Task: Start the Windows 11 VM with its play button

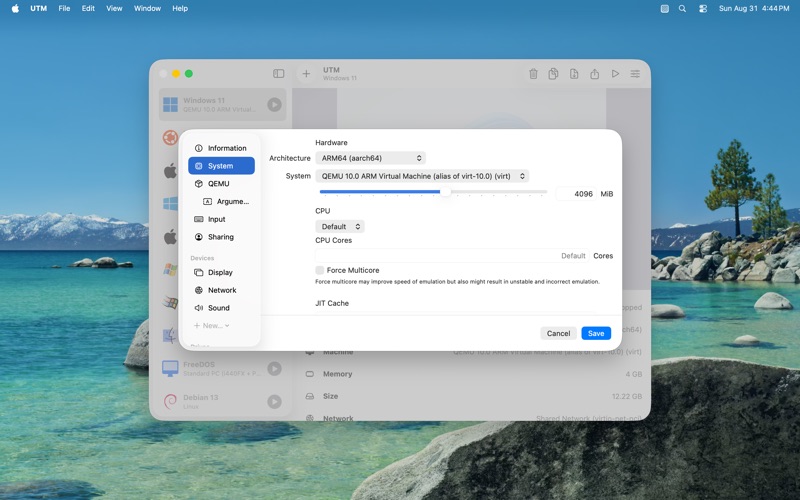Action: click(274, 105)
